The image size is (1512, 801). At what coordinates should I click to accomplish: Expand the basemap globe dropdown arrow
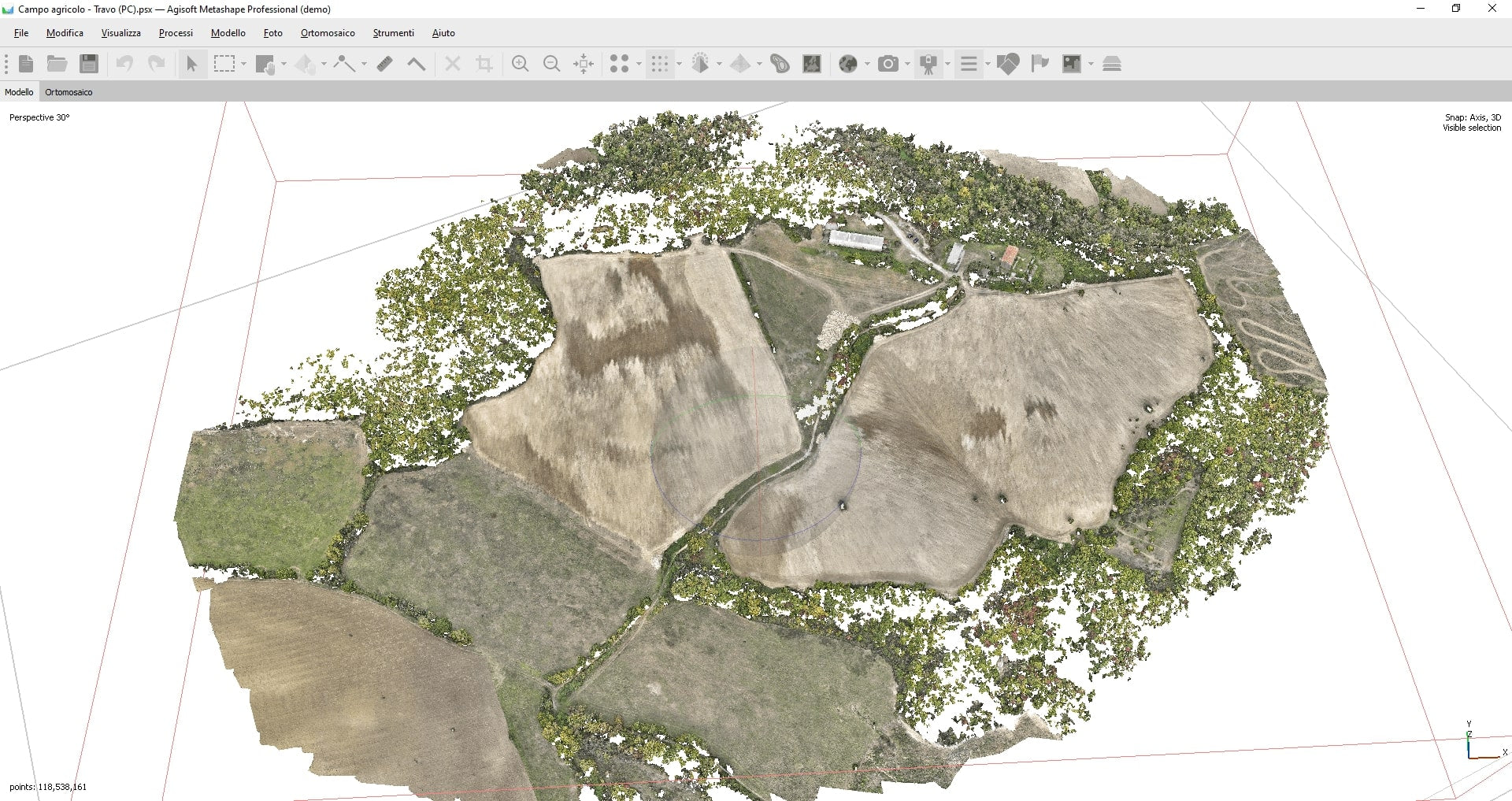867,64
